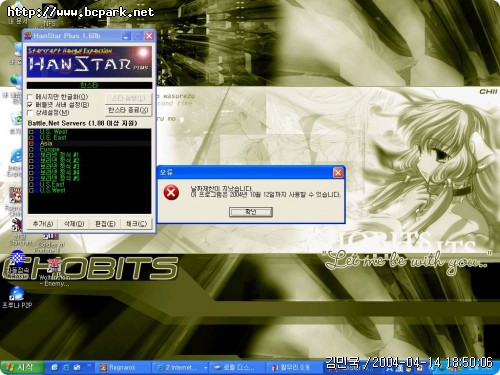Click third quick launch icon on taskbar

pos(78,367)
